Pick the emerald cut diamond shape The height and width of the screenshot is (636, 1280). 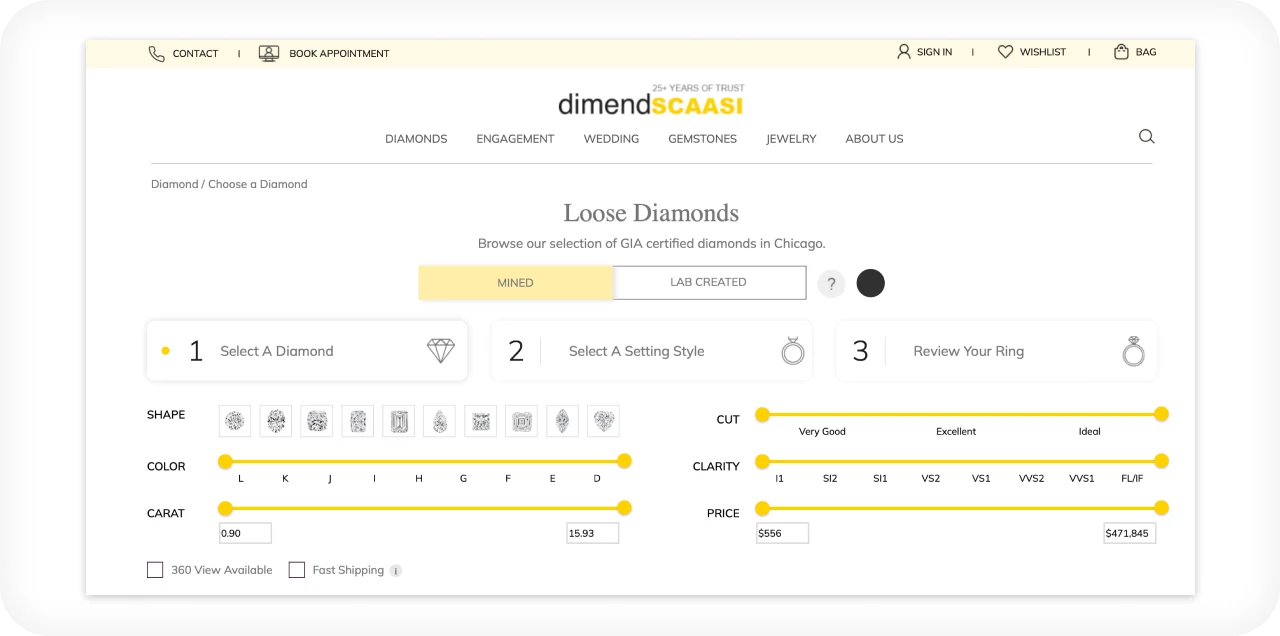[399, 421]
